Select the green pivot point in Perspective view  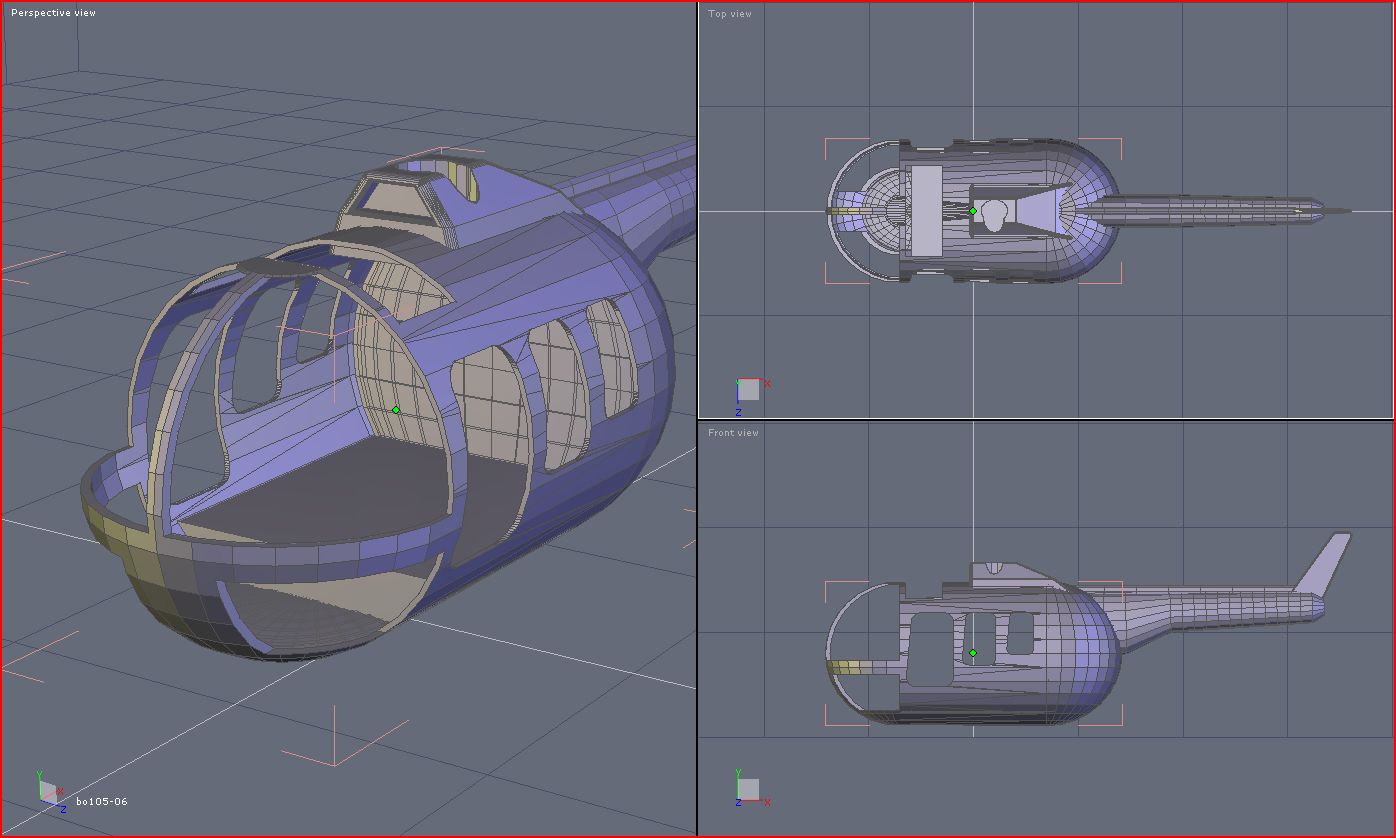pos(396,410)
